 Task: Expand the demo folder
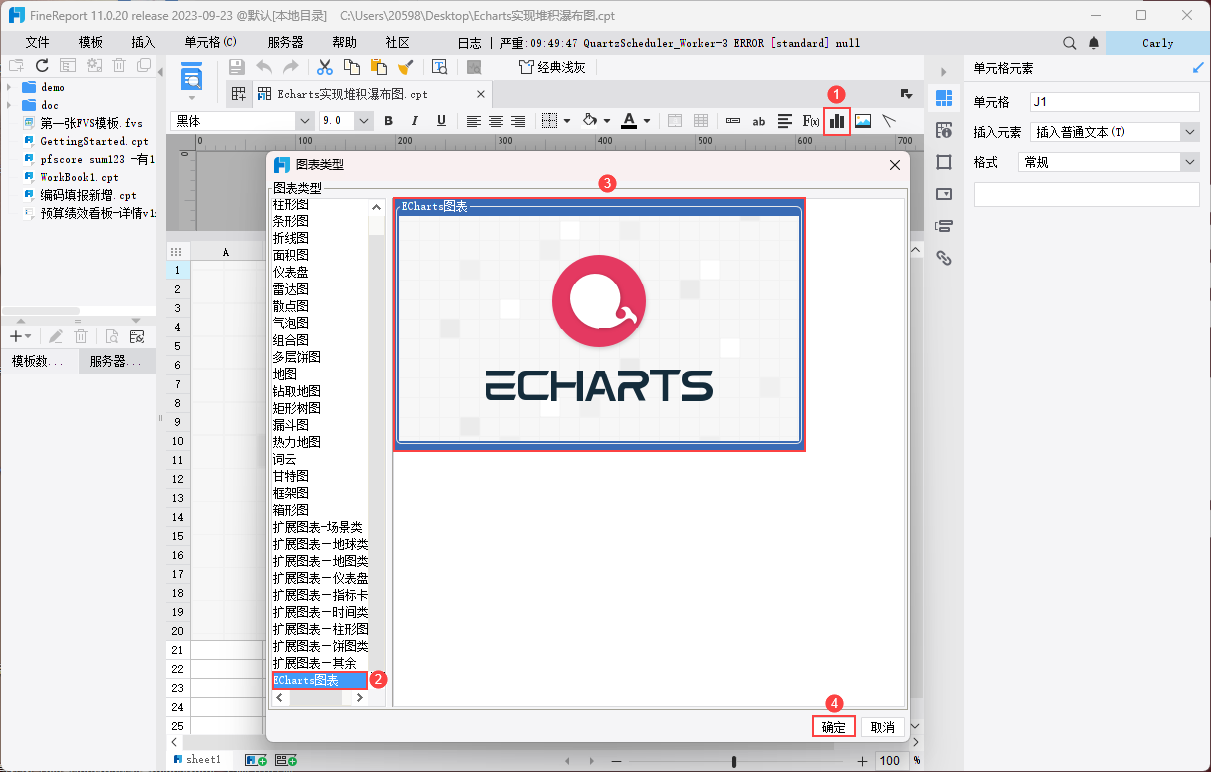pos(10,87)
